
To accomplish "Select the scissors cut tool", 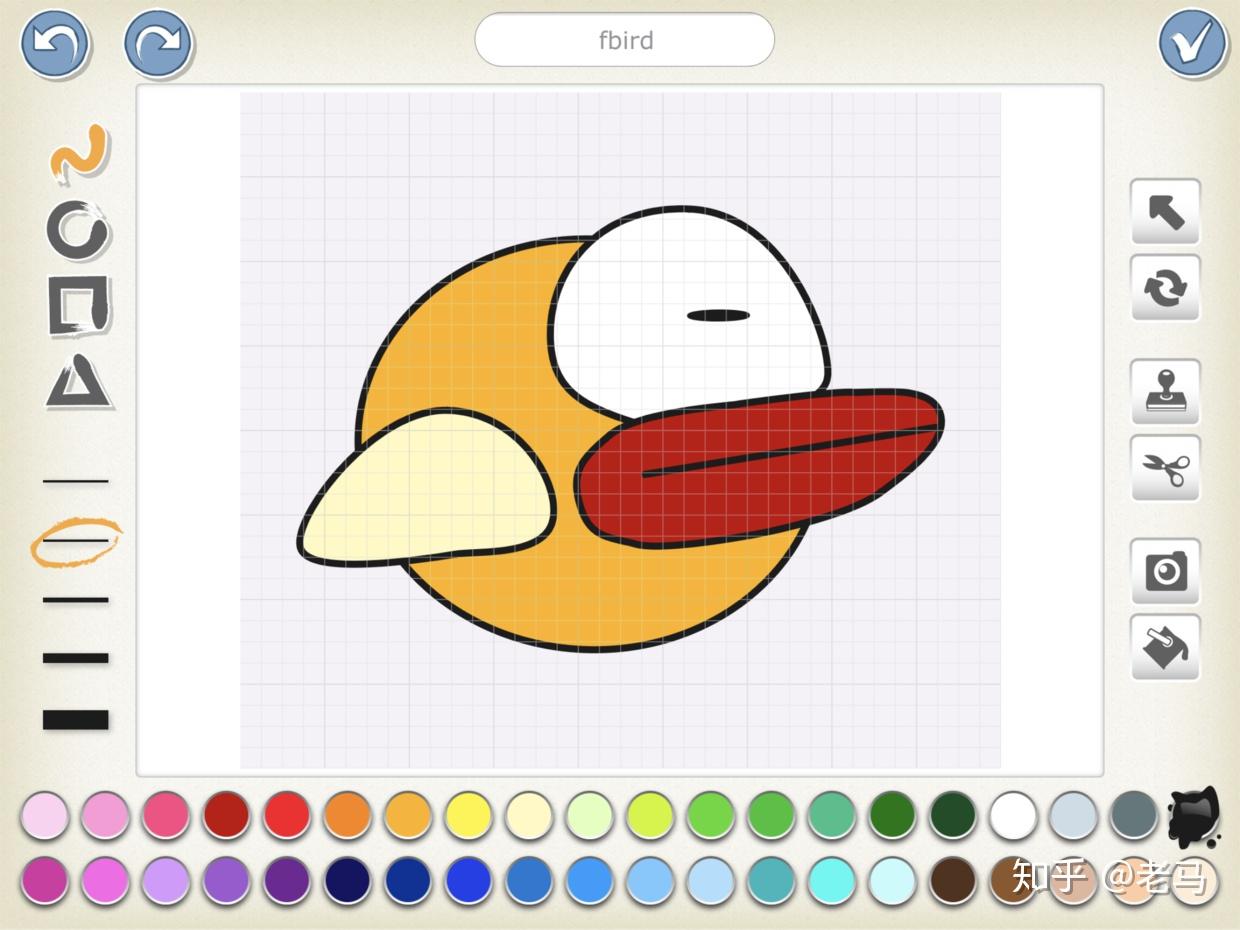I will [x=1165, y=468].
